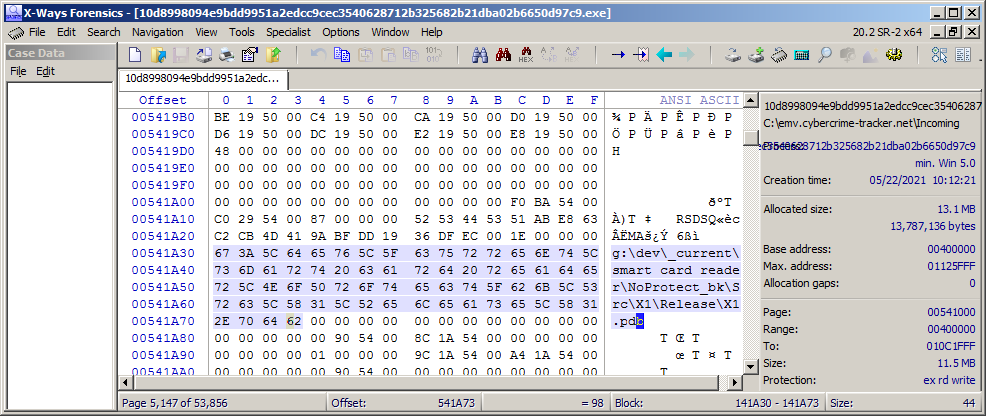This screenshot has height=416, width=986.
Task: Navigate back with the cyan left arrow
Action: [x=665, y=55]
